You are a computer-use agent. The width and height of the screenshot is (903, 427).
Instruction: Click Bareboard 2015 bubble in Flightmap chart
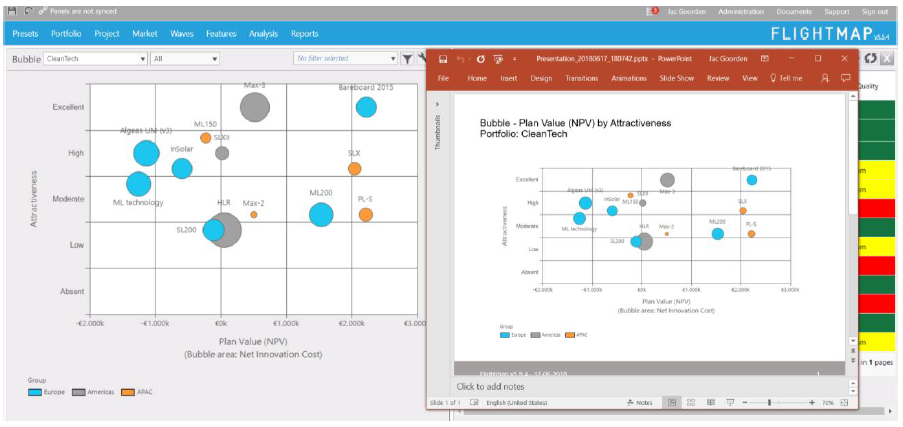(366, 107)
